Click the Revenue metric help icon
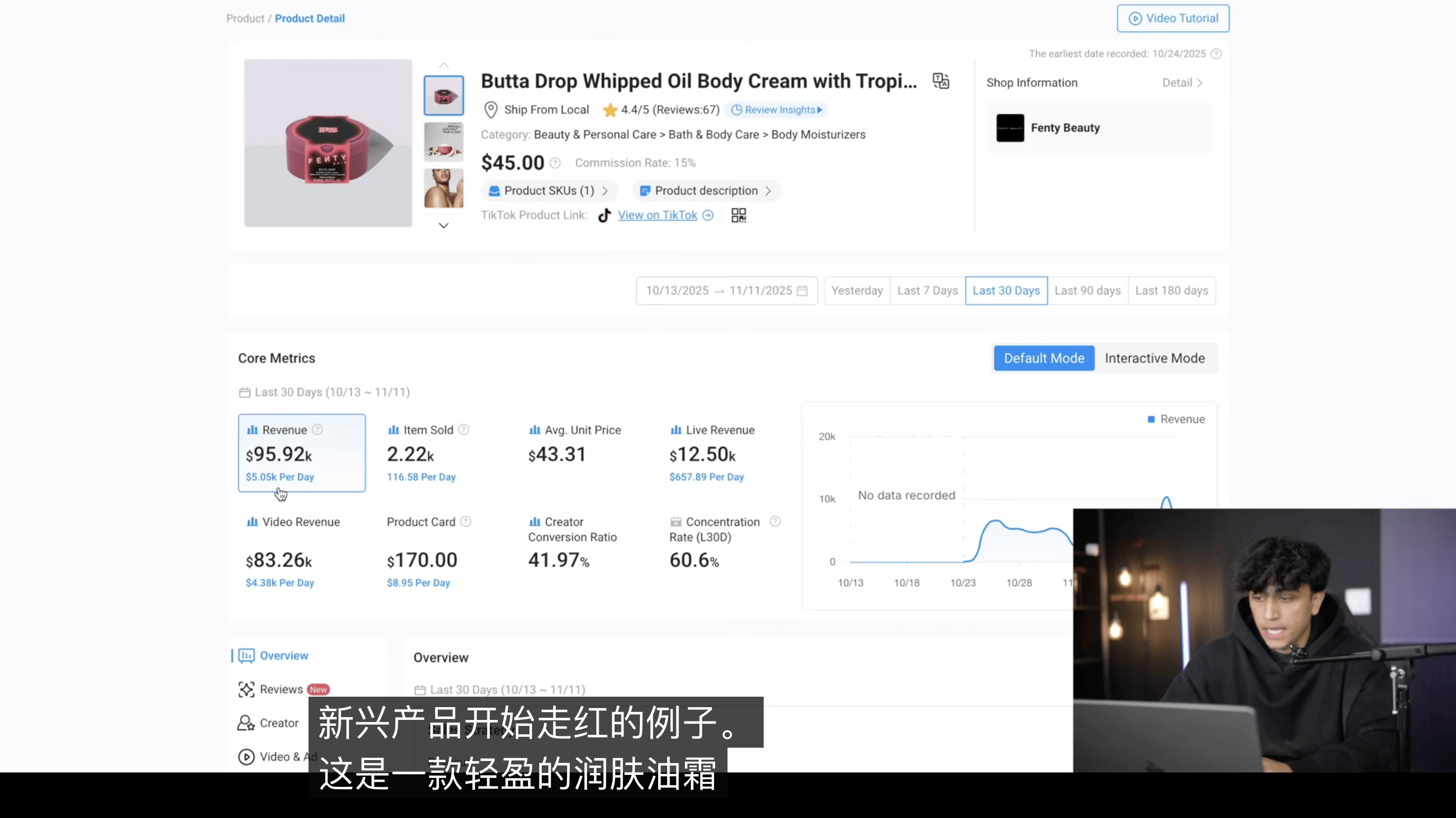 pos(317,430)
